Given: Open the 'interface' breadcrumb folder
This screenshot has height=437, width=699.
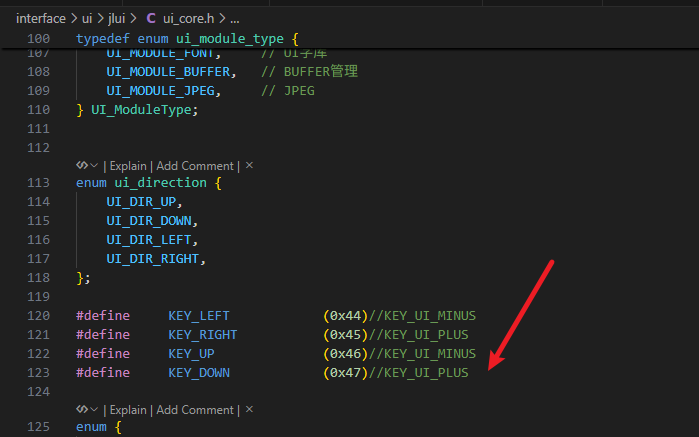Looking at the screenshot, I should click(x=41, y=18).
